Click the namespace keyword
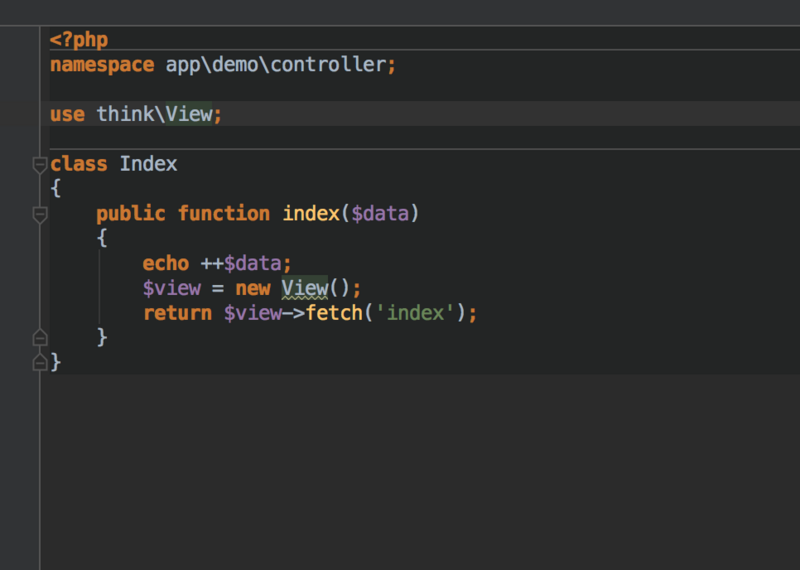800x570 pixels. click(x=102, y=65)
